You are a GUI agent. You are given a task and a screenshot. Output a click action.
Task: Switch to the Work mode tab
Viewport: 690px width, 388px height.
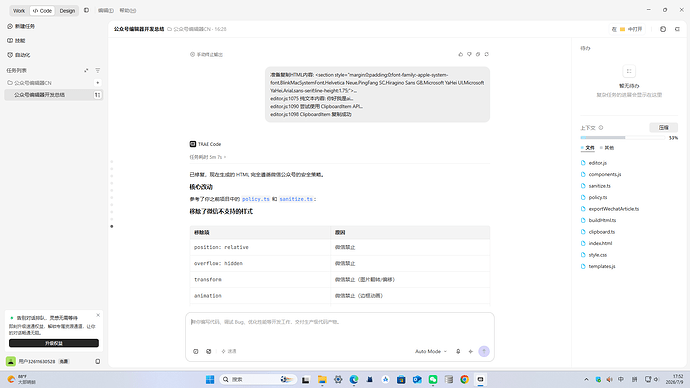[19, 11]
